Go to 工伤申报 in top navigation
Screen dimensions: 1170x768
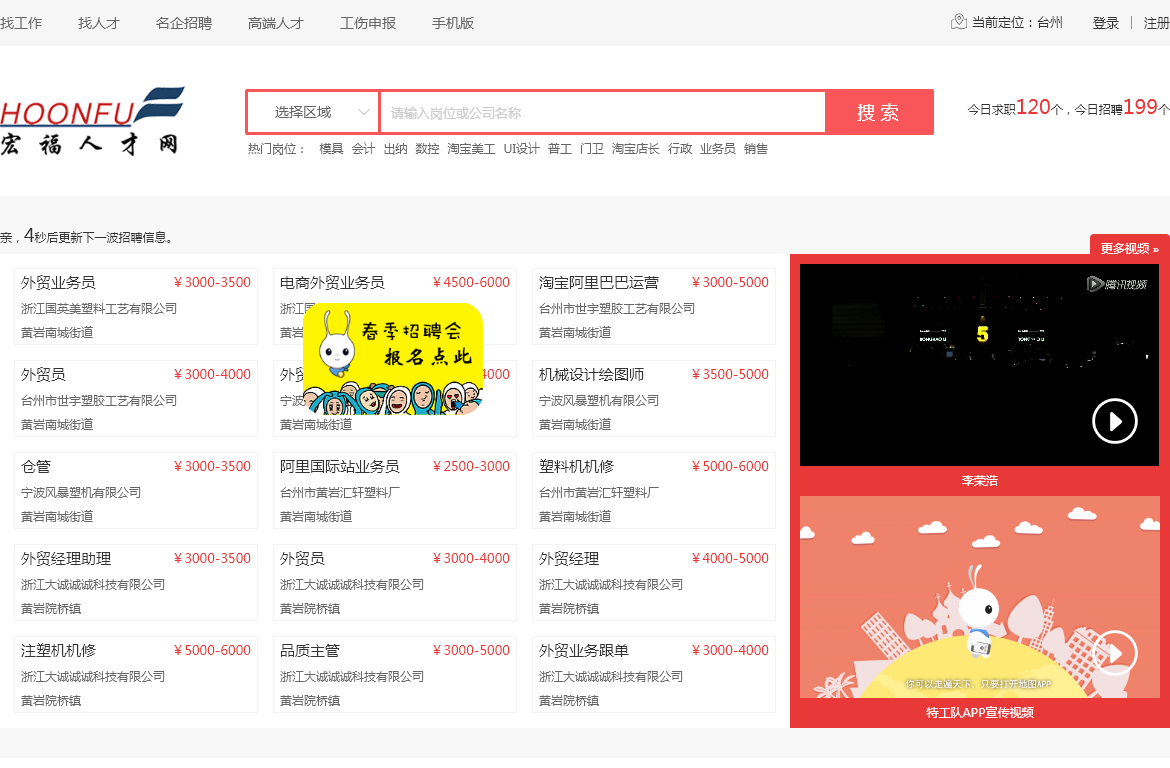368,23
